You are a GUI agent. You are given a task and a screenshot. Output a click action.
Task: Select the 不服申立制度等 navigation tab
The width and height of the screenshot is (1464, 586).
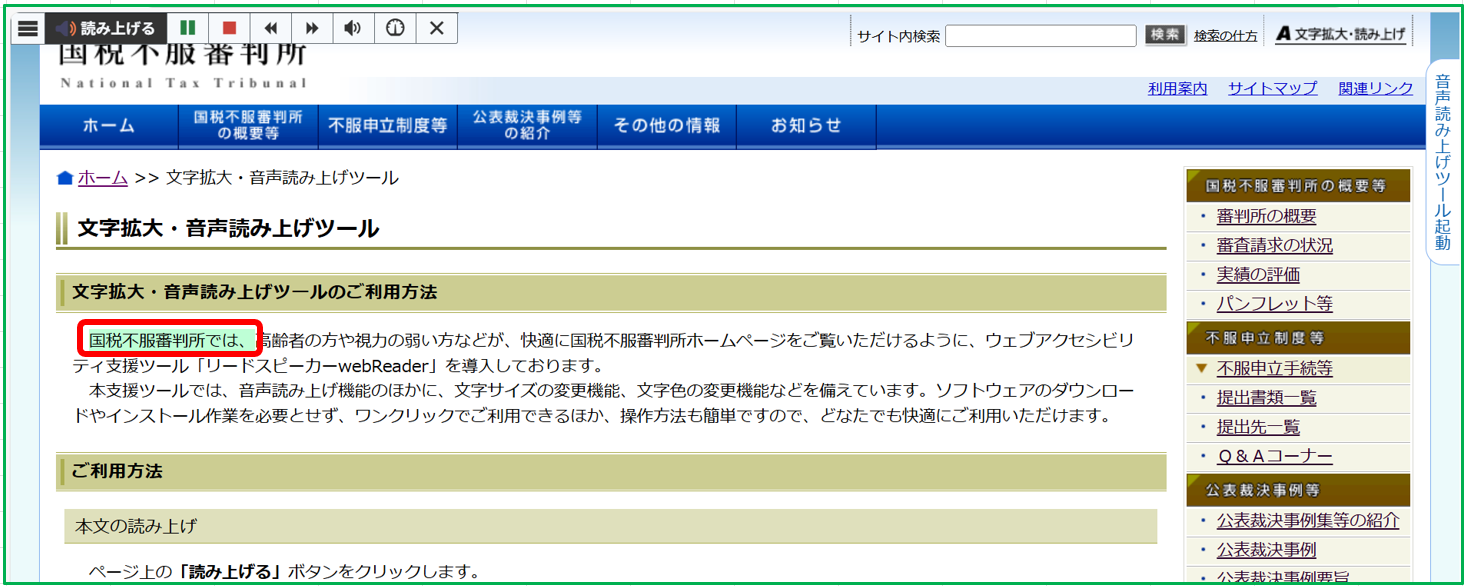(387, 126)
